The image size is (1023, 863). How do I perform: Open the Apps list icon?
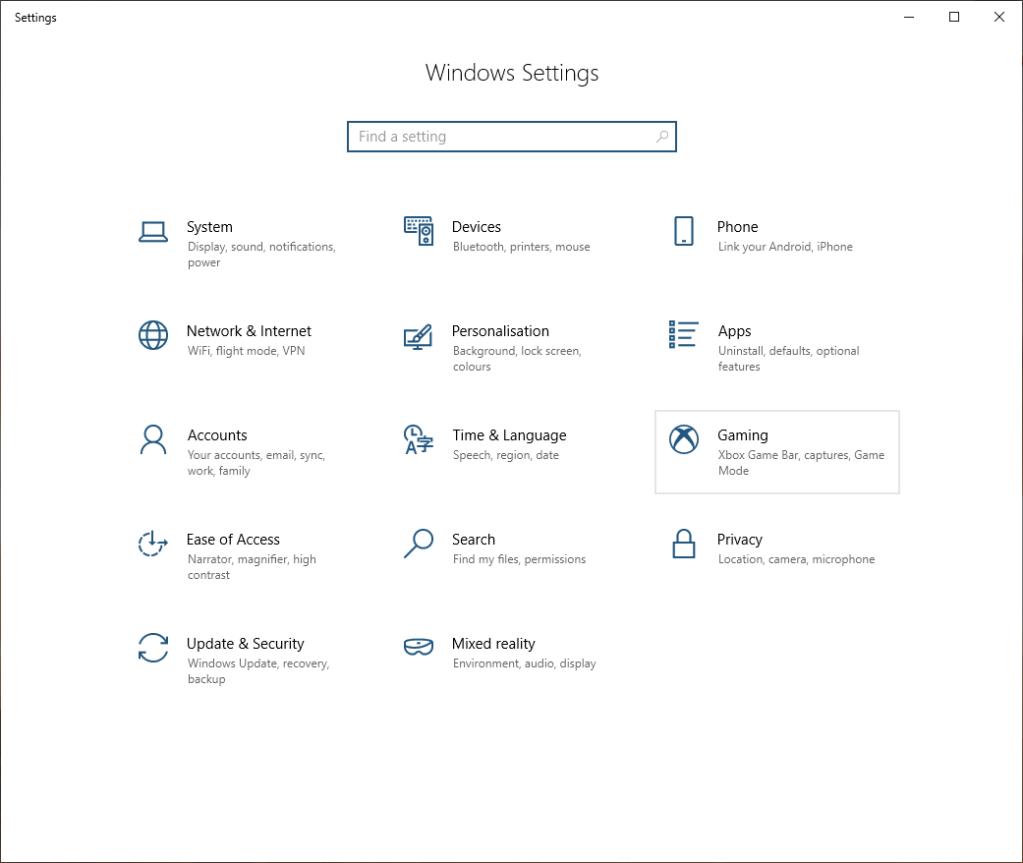(x=683, y=335)
